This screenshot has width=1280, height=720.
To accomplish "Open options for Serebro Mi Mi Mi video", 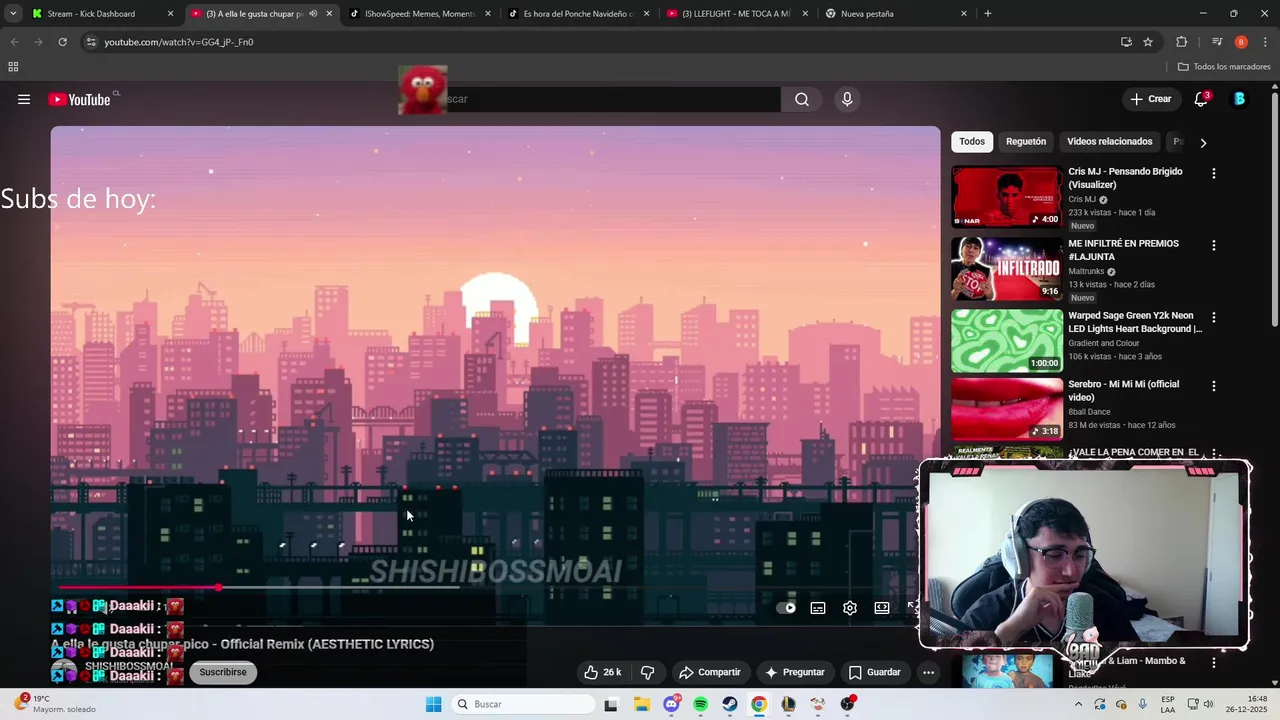I will [1214, 386].
